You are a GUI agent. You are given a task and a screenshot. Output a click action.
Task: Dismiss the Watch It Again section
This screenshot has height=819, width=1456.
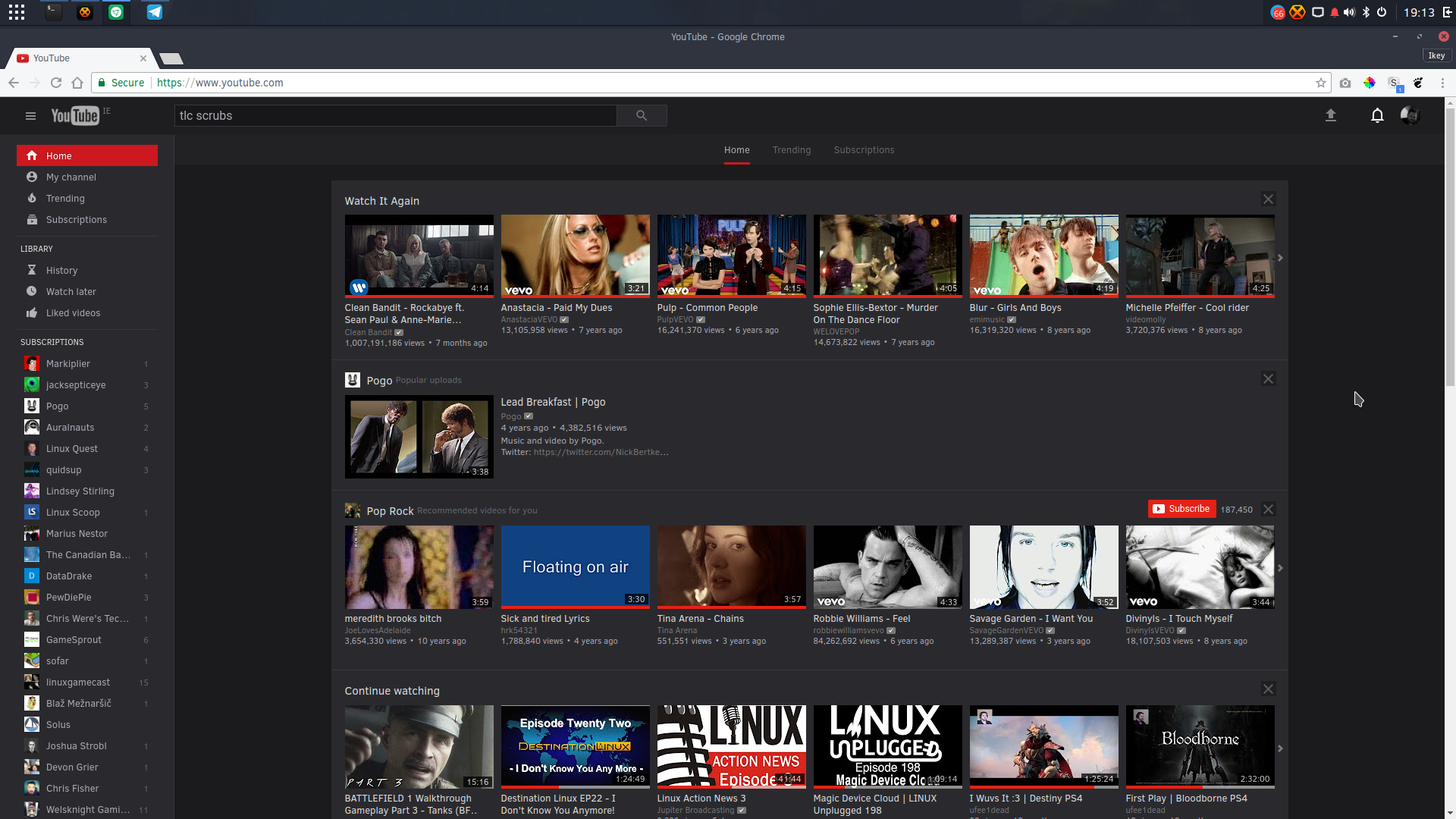(x=1268, y=199)
